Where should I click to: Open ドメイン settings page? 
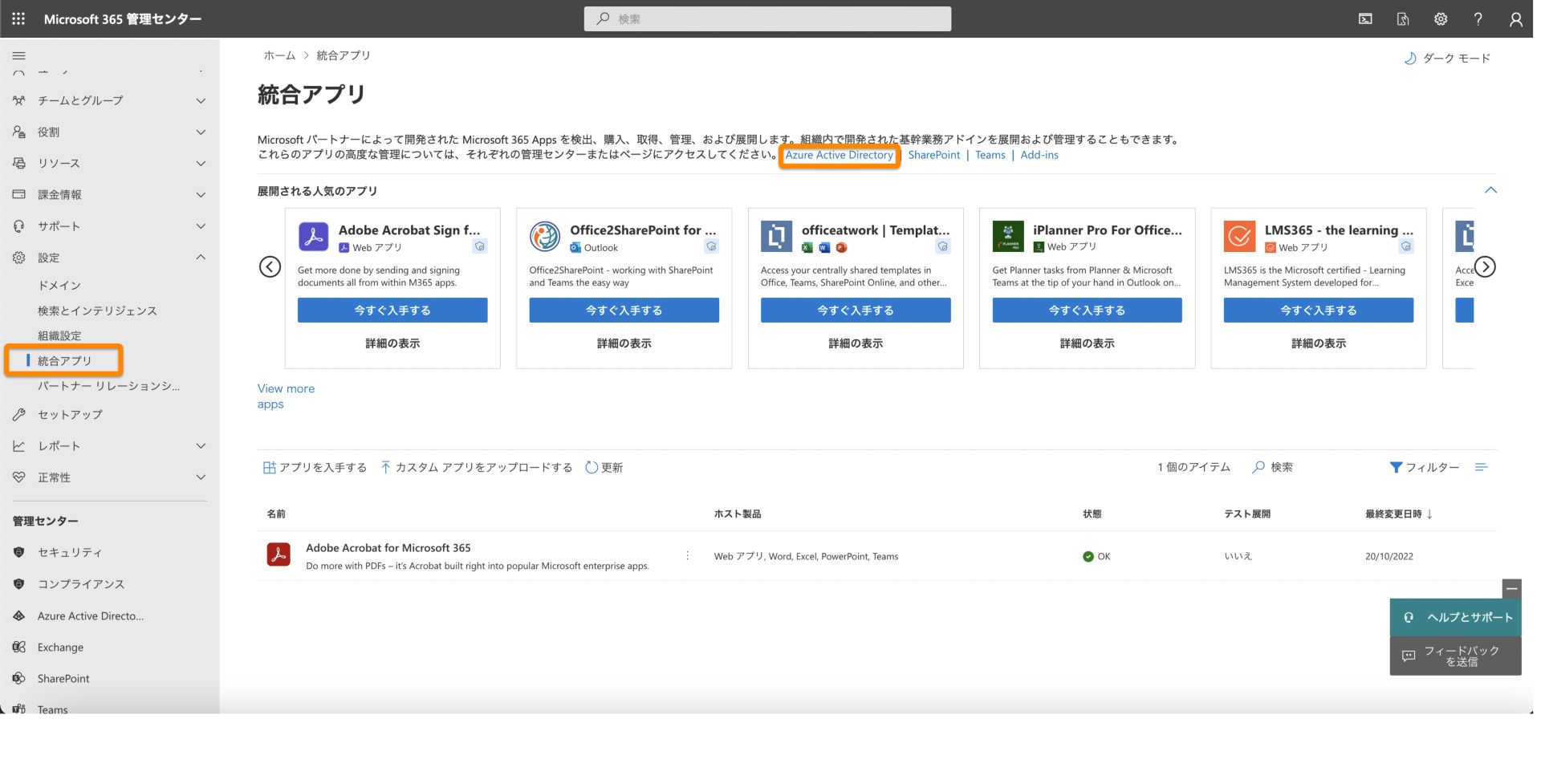(x=59, y=286)
